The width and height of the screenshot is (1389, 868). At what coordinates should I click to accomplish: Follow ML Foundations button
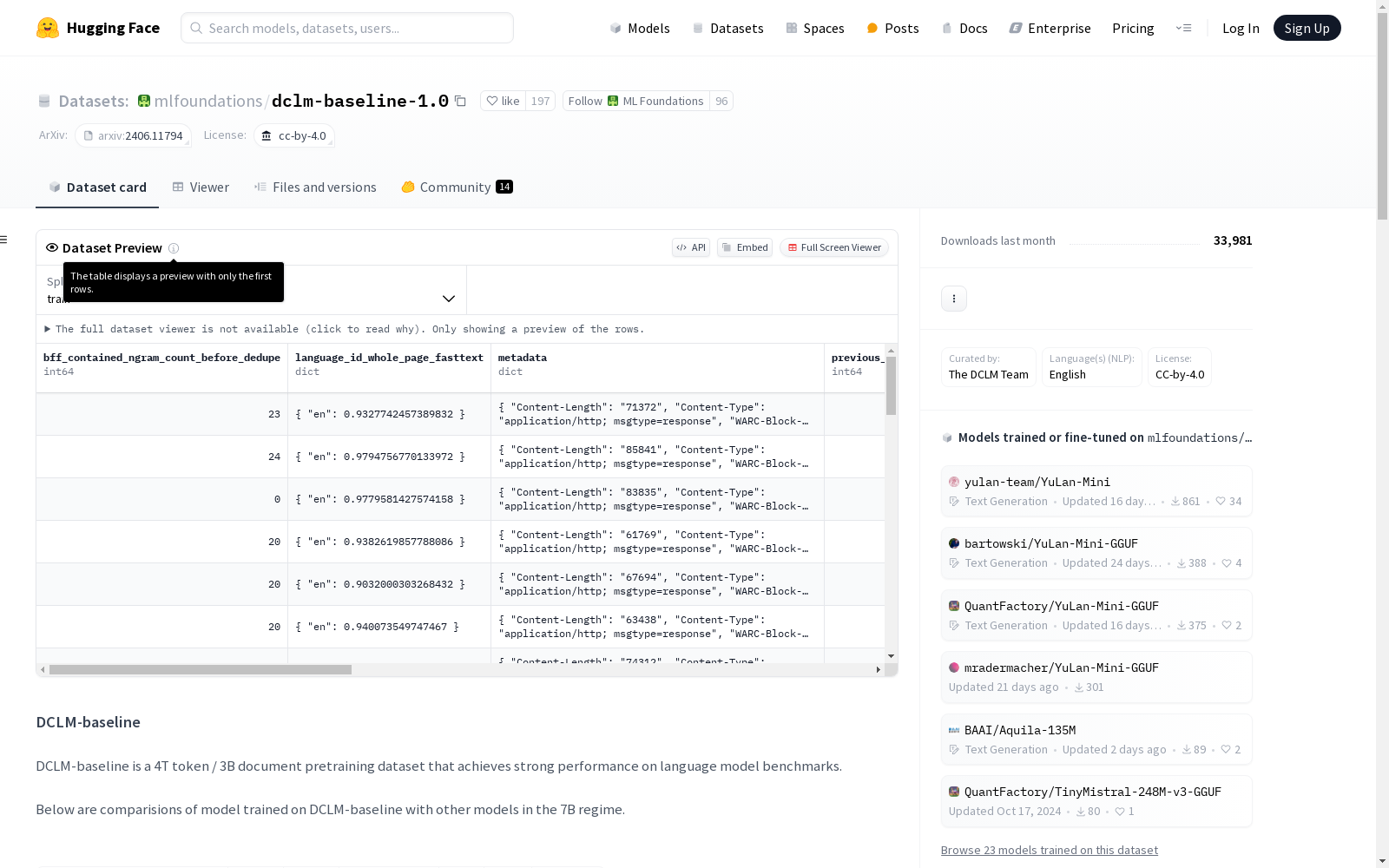pyautogui.click(x=635, y=101)
